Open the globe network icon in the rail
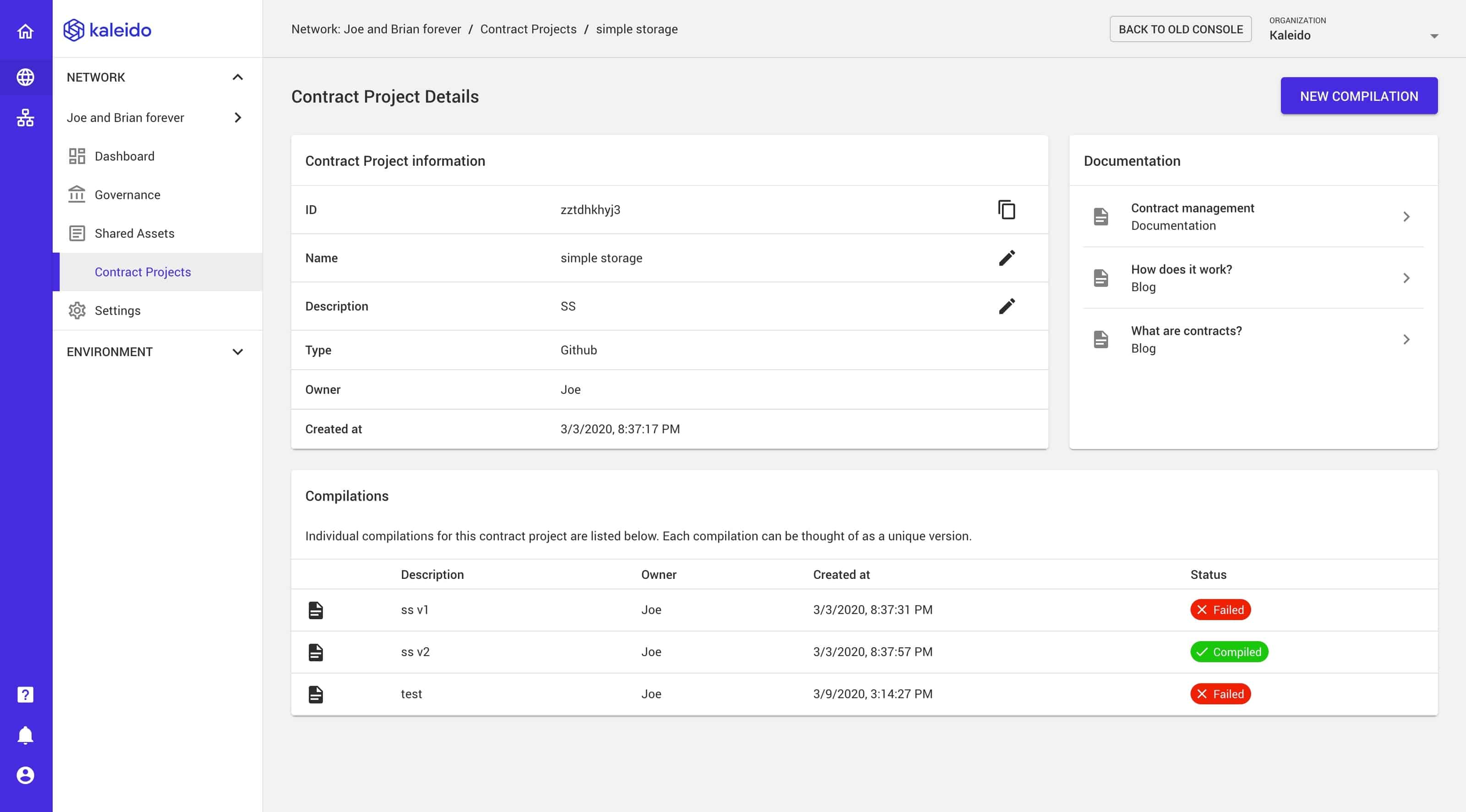This screenshot has width=1466, height=812. pos(26,77)
